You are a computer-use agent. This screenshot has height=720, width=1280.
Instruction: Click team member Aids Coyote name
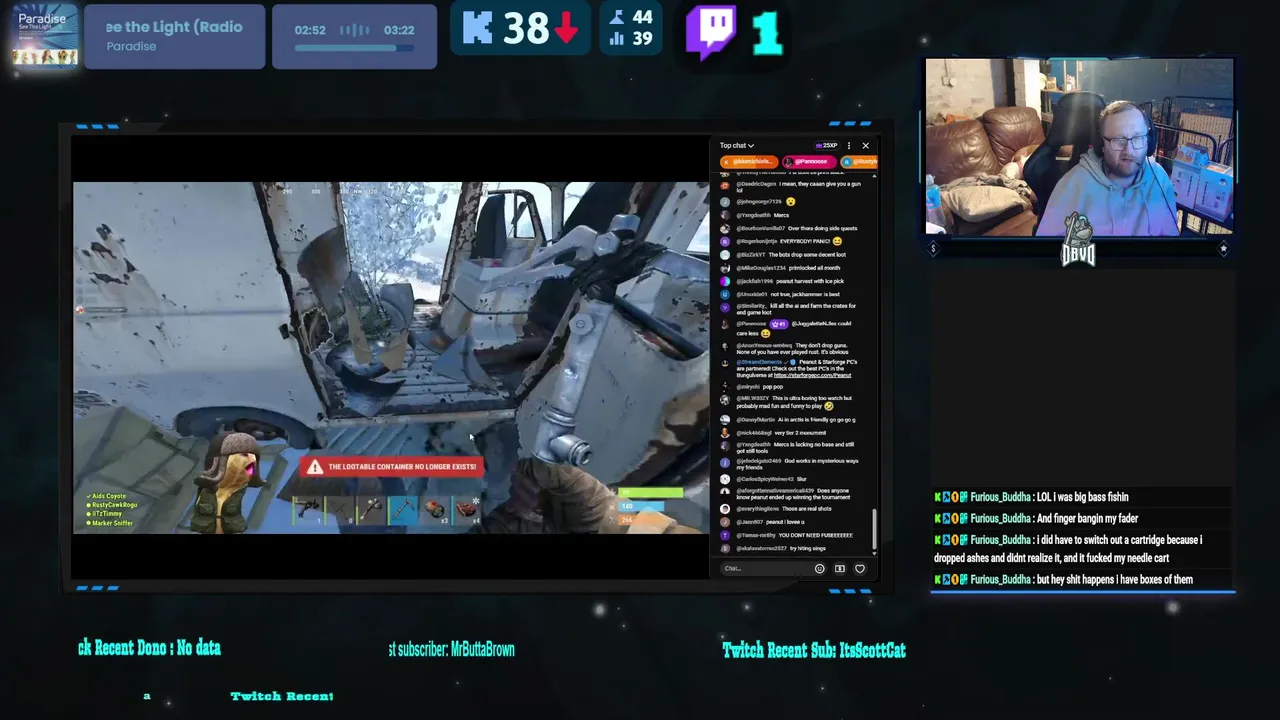coord(108,497)
